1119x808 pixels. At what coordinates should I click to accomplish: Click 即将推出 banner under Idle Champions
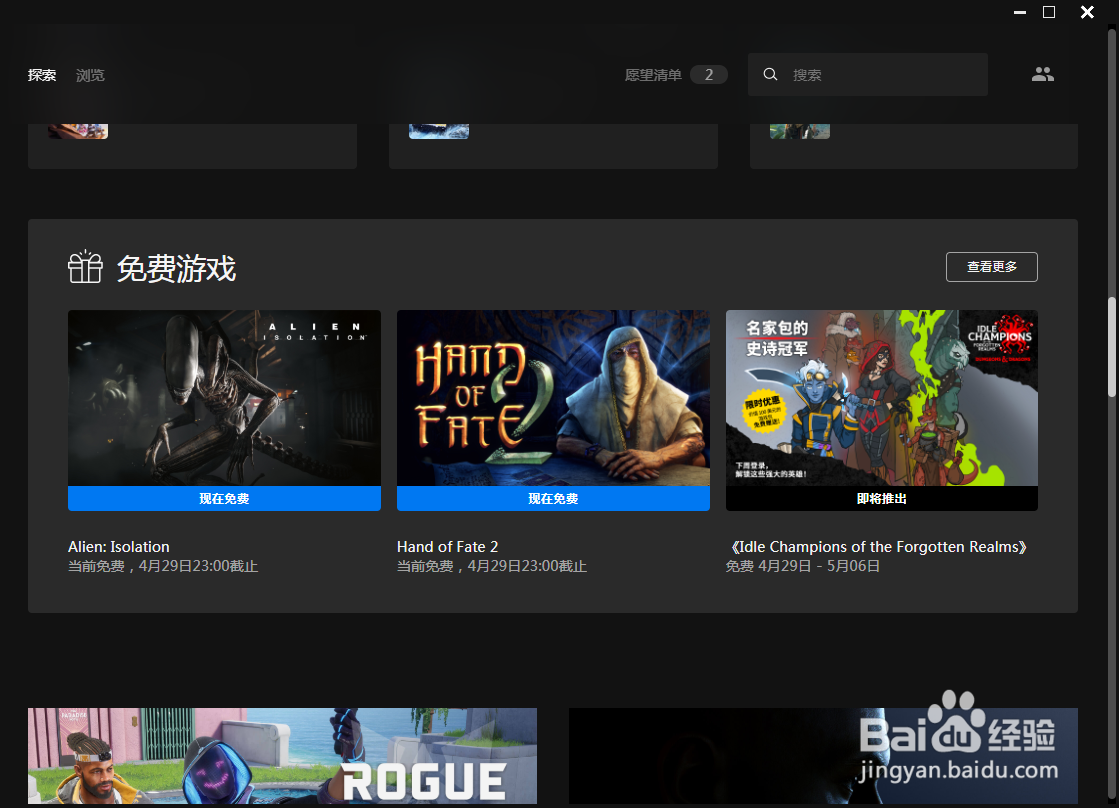[x=881, y=498]
